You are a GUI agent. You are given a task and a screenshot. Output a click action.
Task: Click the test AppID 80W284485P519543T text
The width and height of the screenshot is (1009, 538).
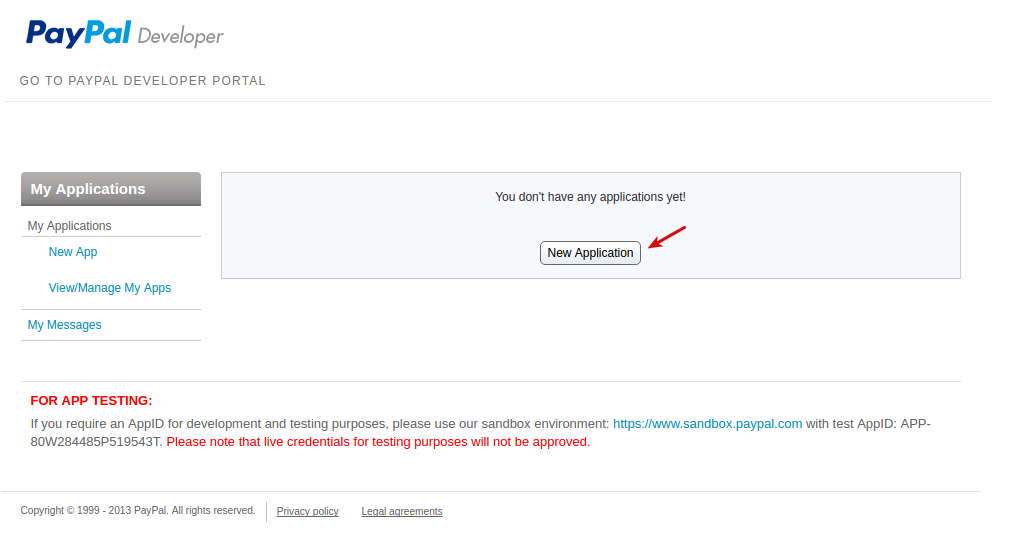(95, 442)
